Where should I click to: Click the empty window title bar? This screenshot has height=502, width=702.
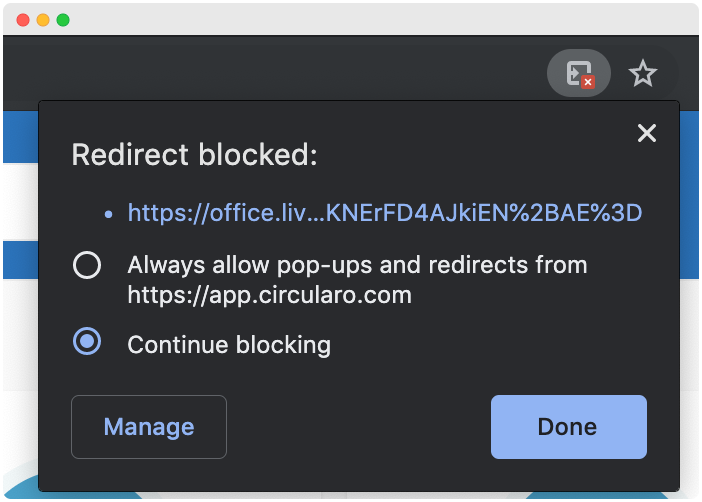pos(350,20)
